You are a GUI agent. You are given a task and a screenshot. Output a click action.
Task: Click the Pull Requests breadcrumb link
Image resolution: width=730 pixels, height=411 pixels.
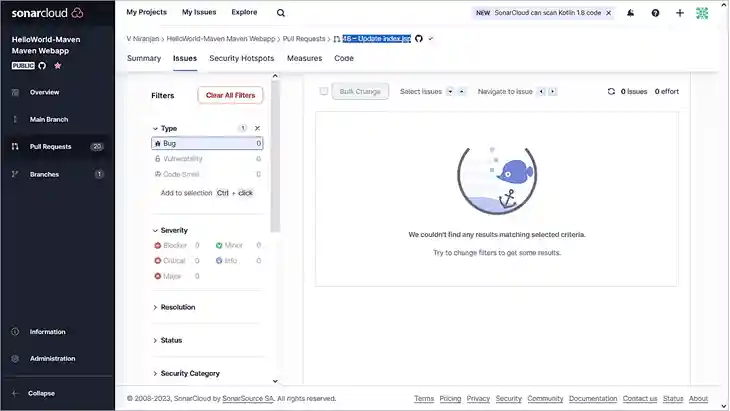tap(304, 39)
